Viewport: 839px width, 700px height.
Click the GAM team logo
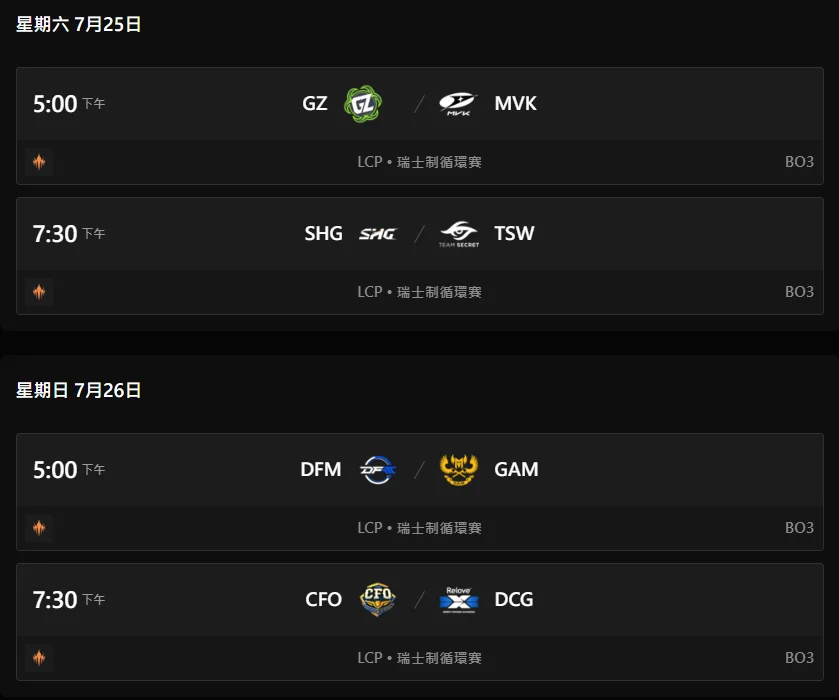pyautogui.click(x=459, y=470)
